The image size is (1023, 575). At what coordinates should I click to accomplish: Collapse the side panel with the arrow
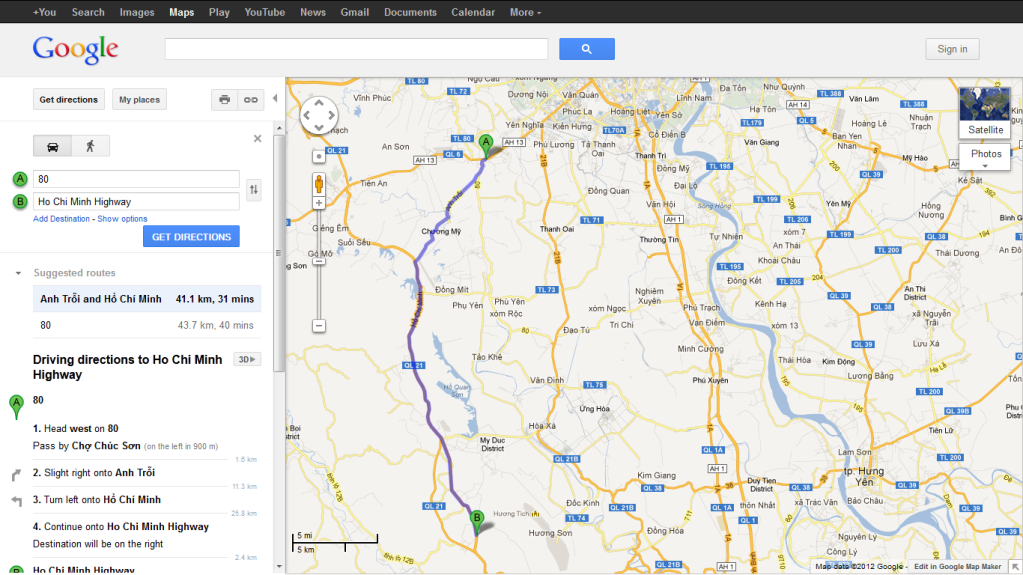[275, 99]
